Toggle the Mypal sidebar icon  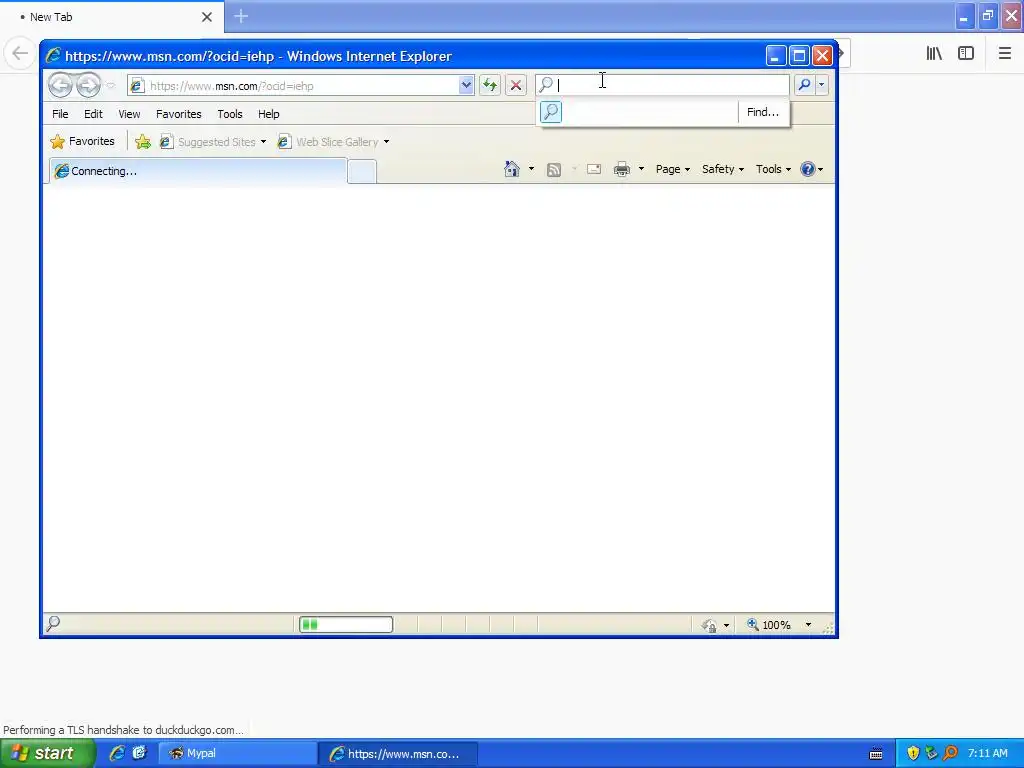click(966, 53)
